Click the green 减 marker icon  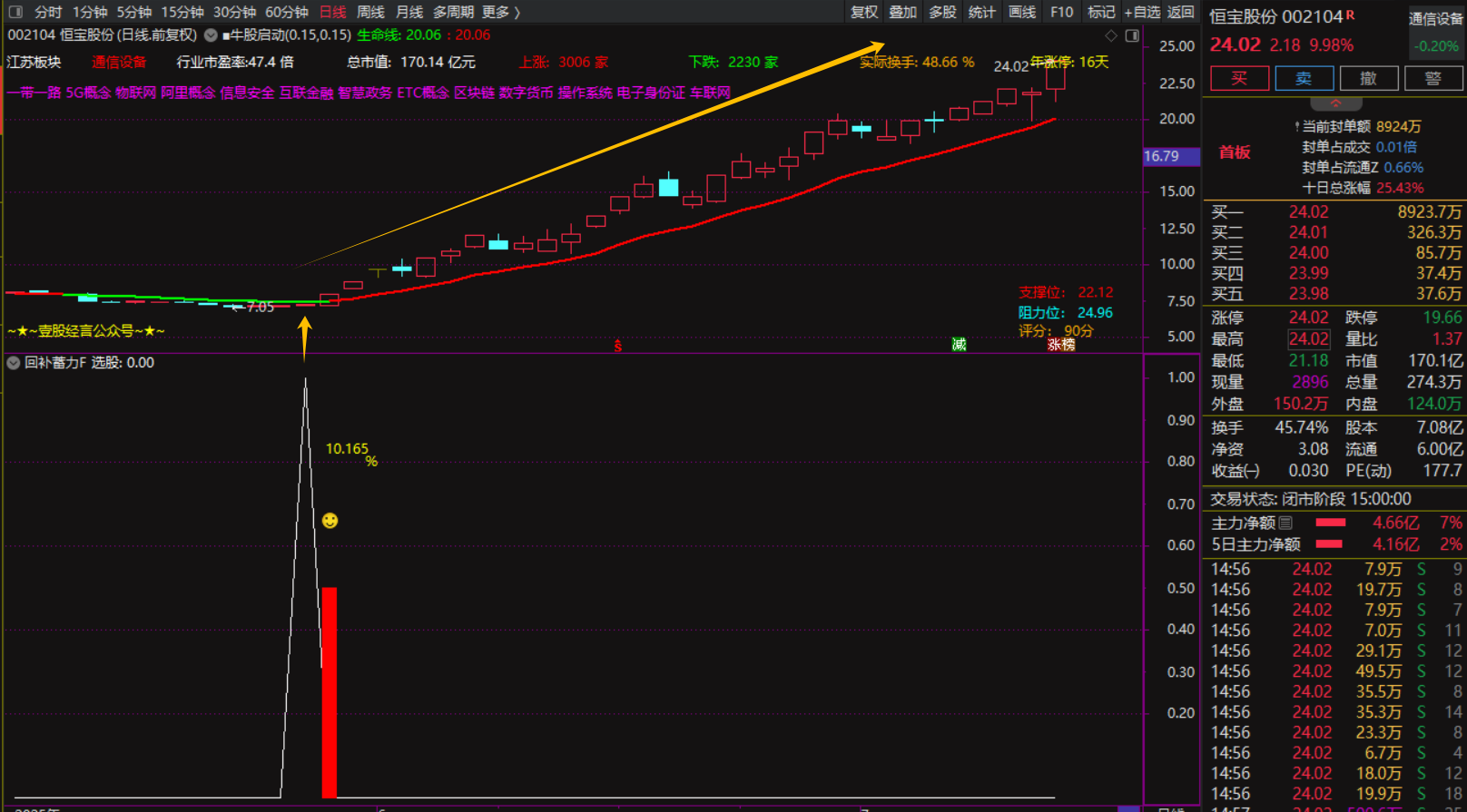click(959, 344)
